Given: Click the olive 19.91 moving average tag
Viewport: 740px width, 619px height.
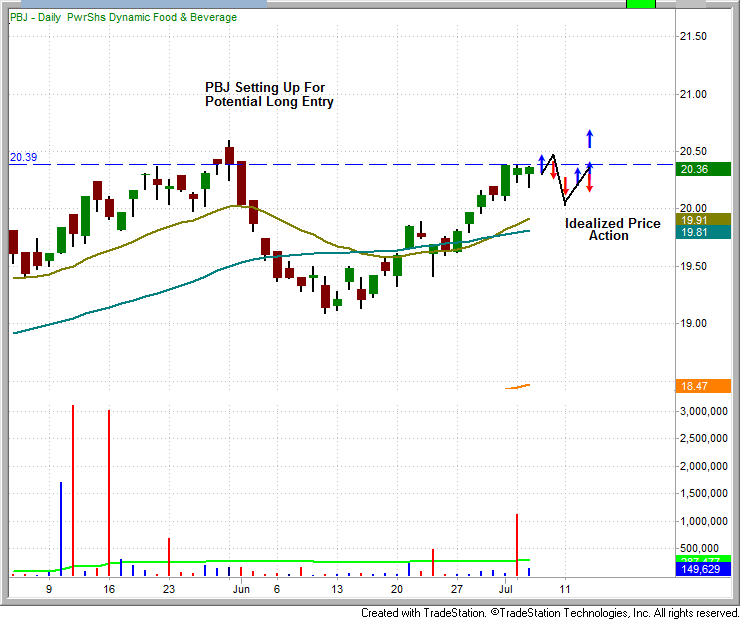Looking at the screenshot, I should pos(703,219).
